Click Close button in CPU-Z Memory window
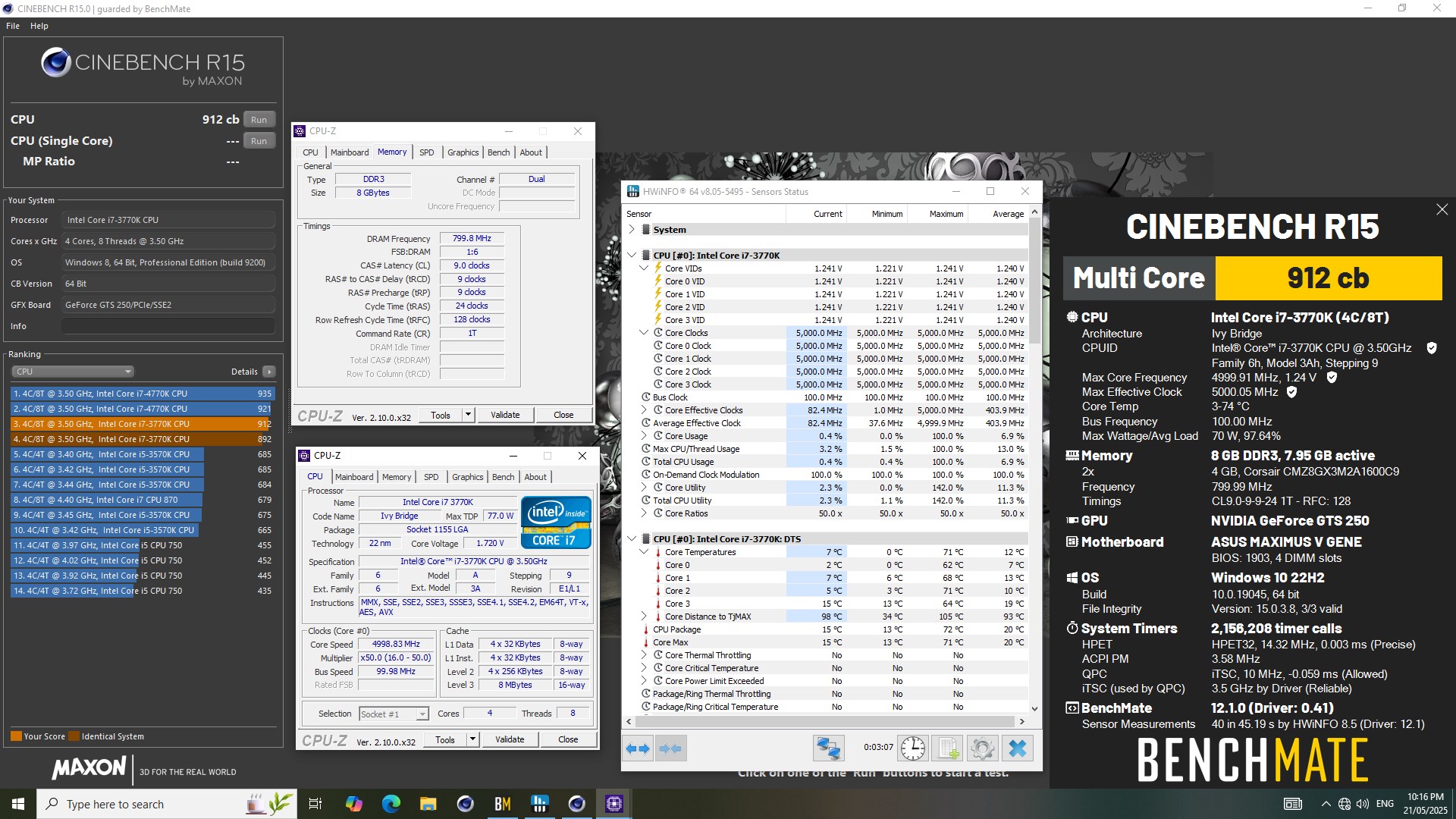 point(563,415)
